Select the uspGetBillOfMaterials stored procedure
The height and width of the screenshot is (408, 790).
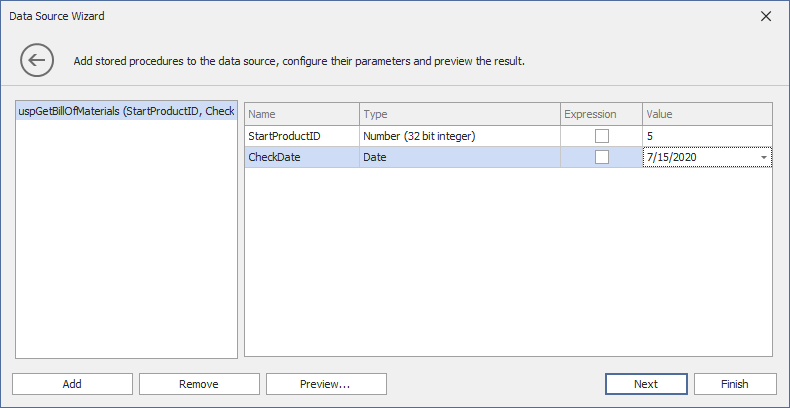point(126,111)
